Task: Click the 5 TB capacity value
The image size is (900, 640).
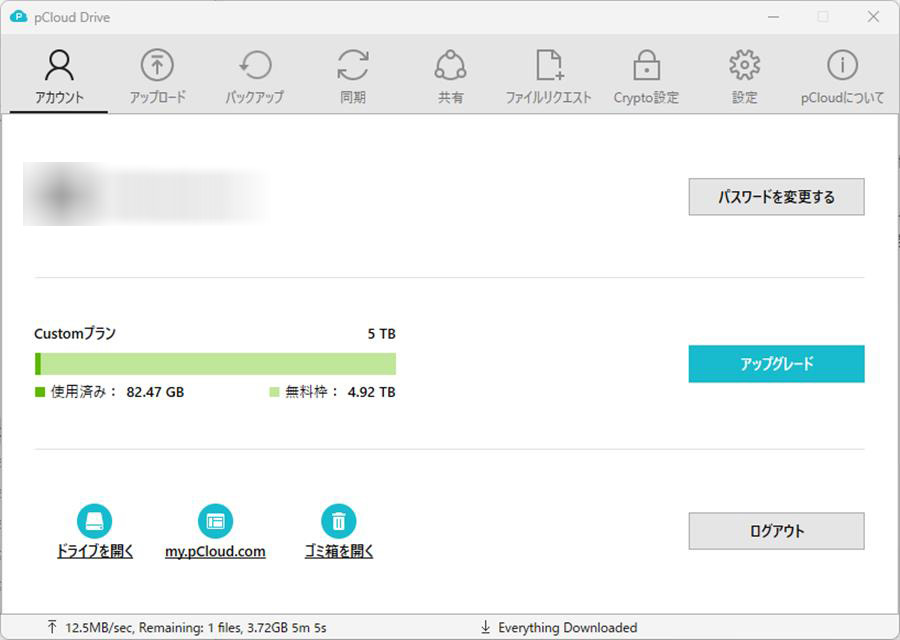Action: 382,333
